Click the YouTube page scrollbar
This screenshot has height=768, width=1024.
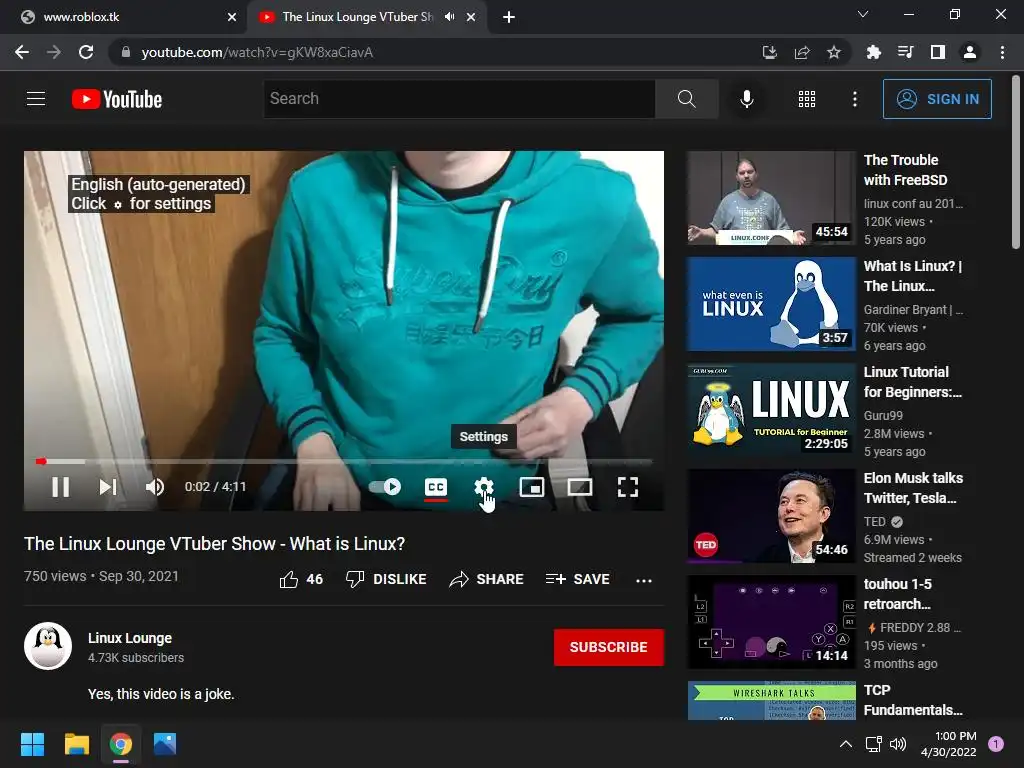pyautogui.click(x=1016, y=162)
